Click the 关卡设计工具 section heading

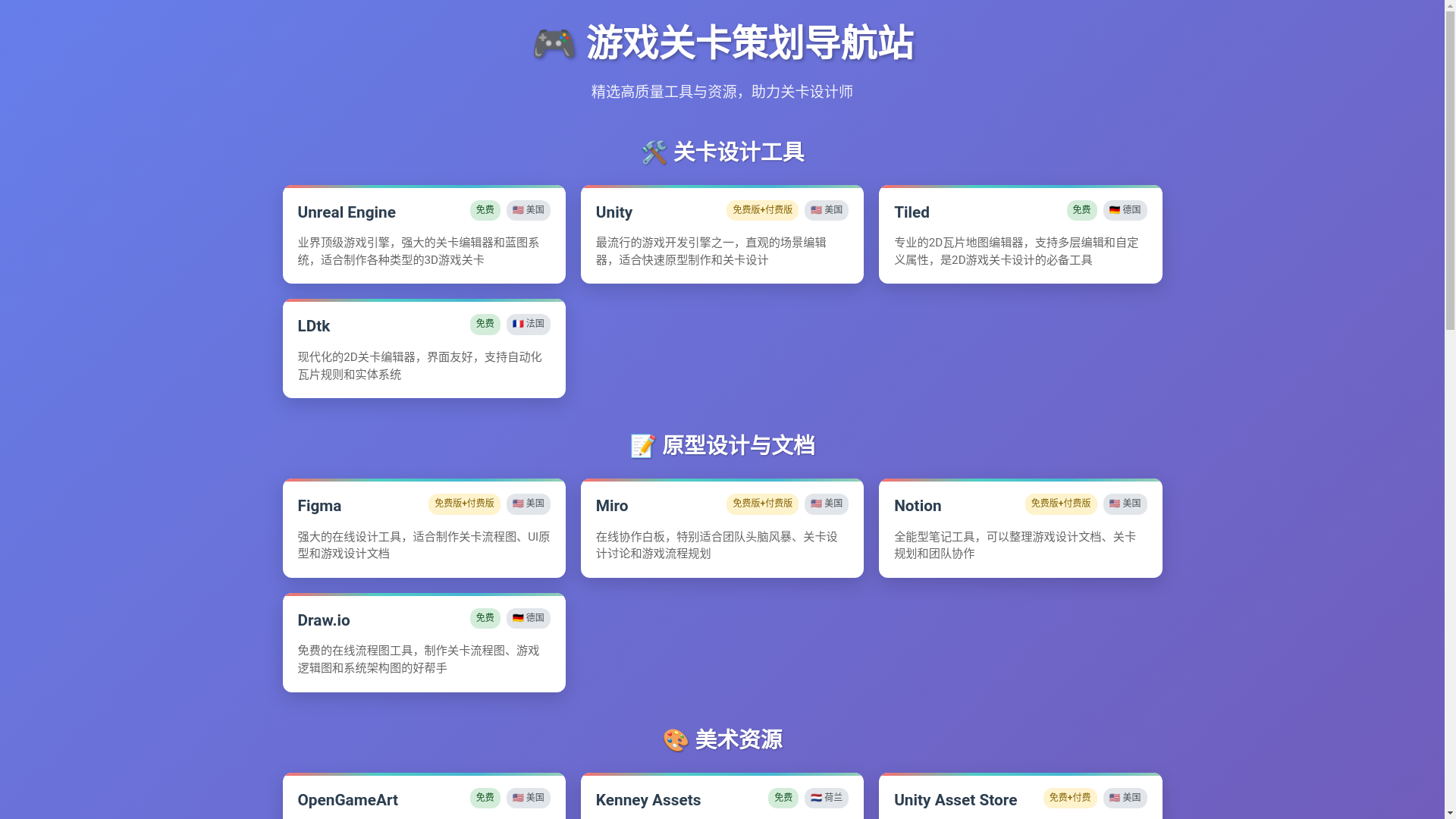click(x=739, y=152)
